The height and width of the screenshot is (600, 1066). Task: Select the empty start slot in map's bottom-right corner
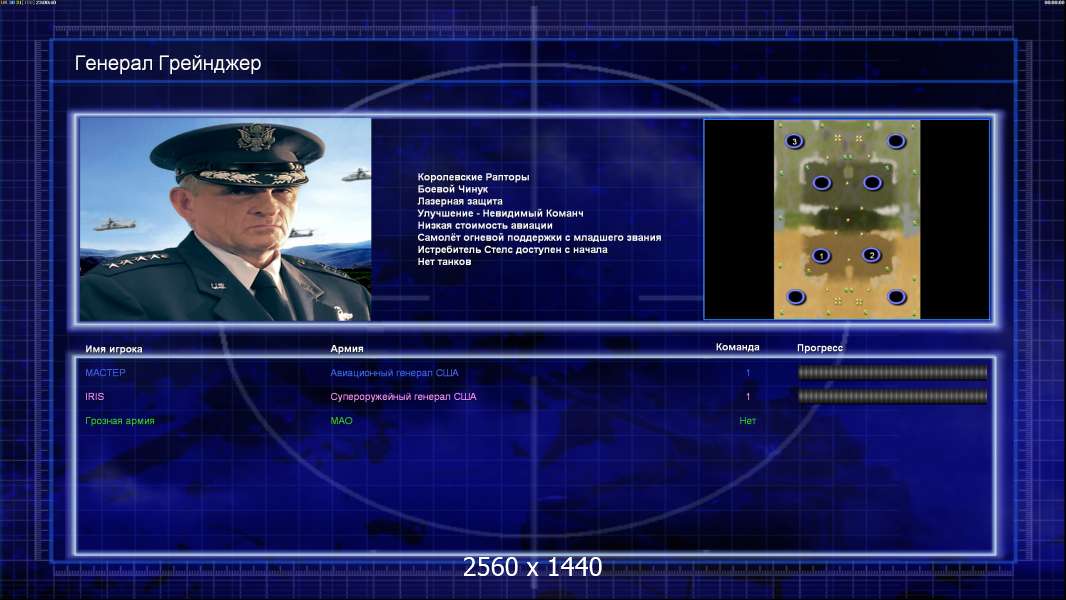pos(897,297)
